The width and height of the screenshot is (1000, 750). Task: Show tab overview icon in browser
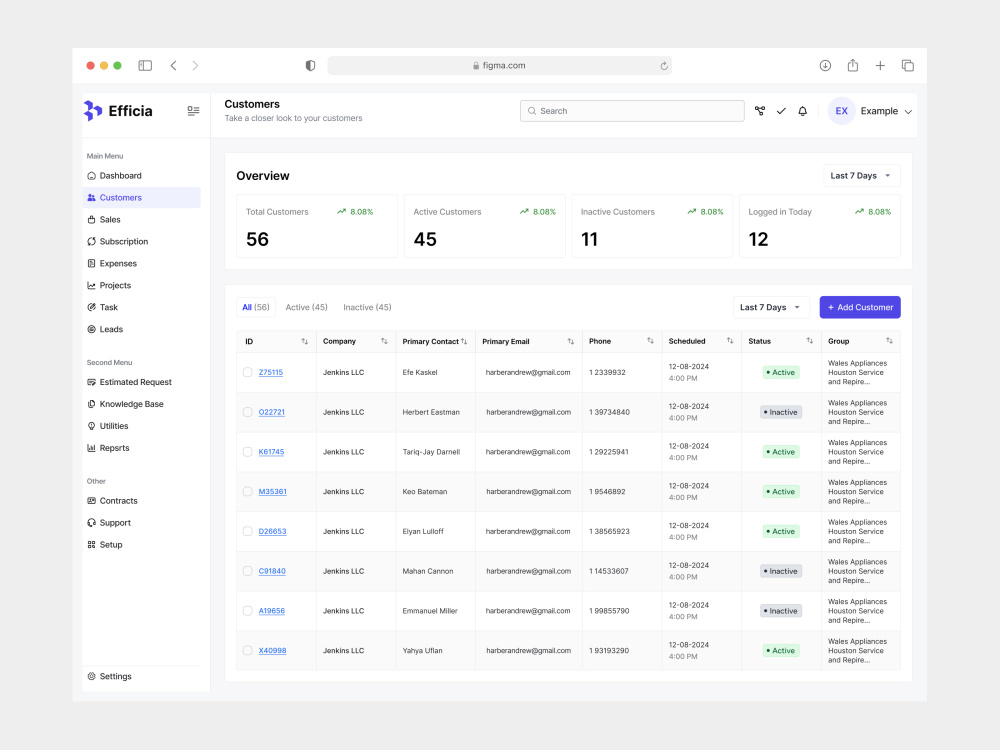pos(908,66)
